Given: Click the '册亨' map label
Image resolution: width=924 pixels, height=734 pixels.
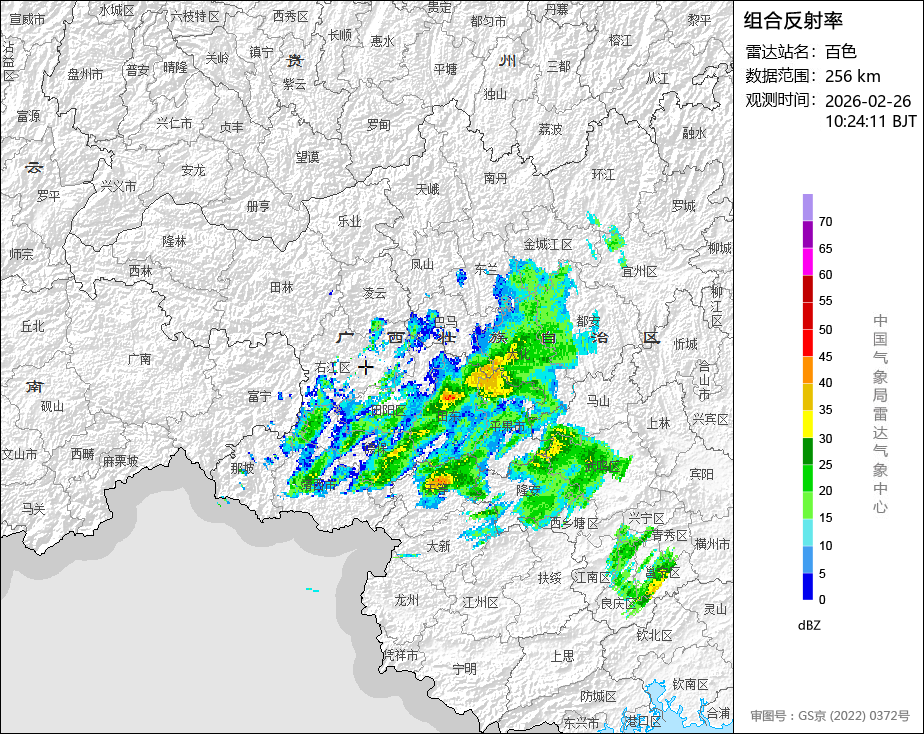Looking at the screenshot, I should tap(258, 206).
